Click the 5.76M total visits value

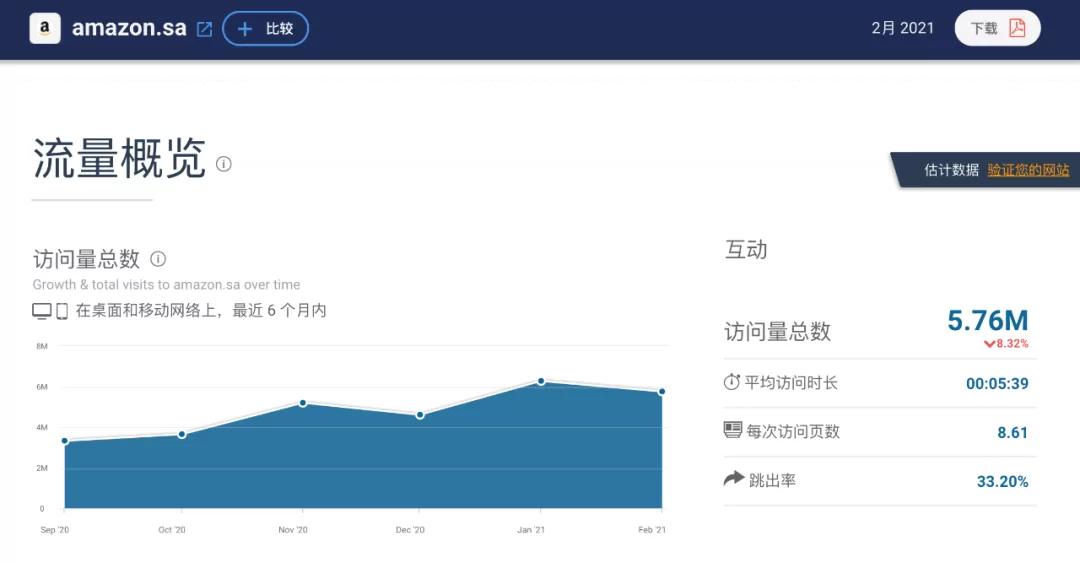pos(988,320)
